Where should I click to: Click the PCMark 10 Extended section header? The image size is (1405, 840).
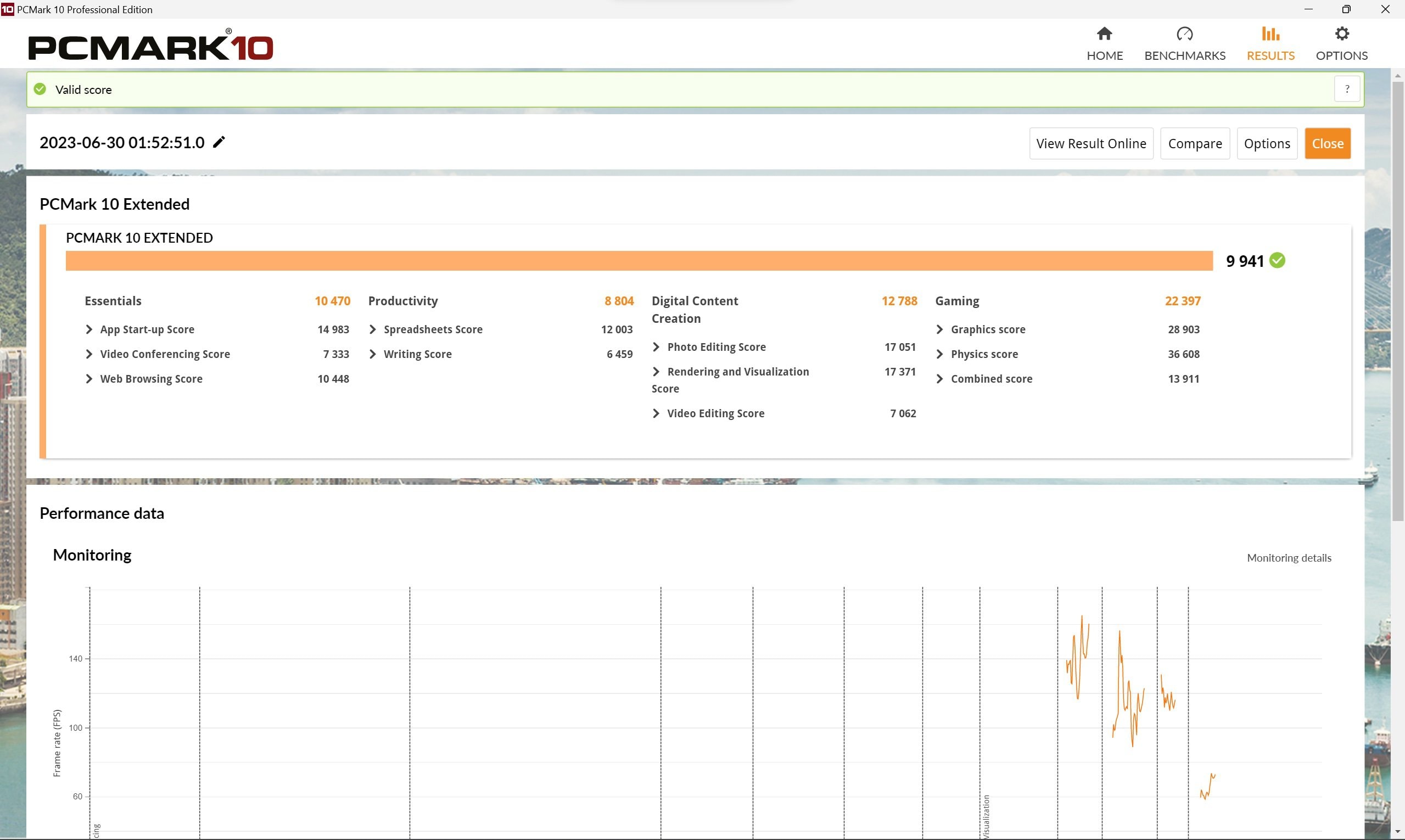point(114,204)
